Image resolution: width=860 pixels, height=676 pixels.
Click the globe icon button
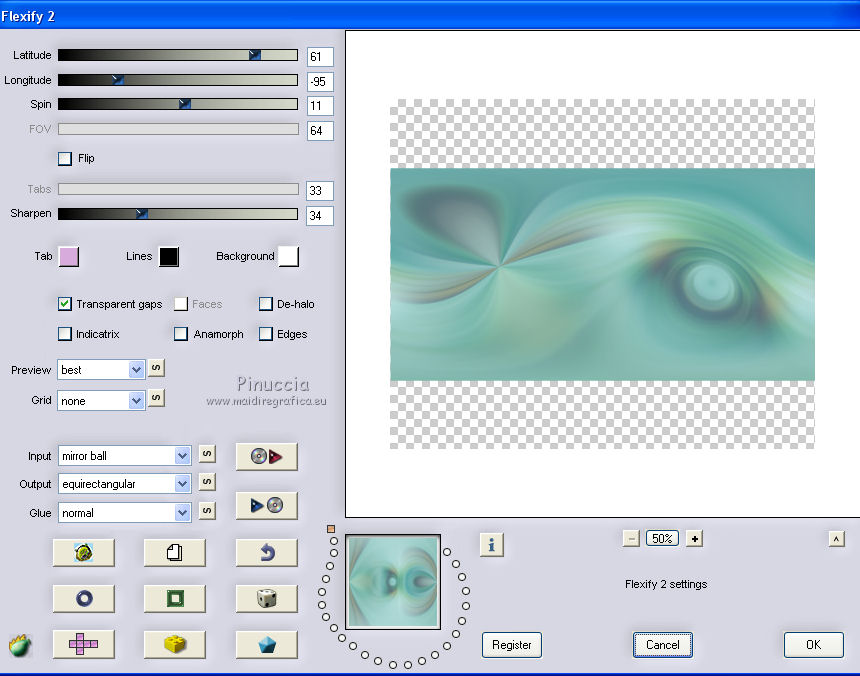click(x=84, y=553)
